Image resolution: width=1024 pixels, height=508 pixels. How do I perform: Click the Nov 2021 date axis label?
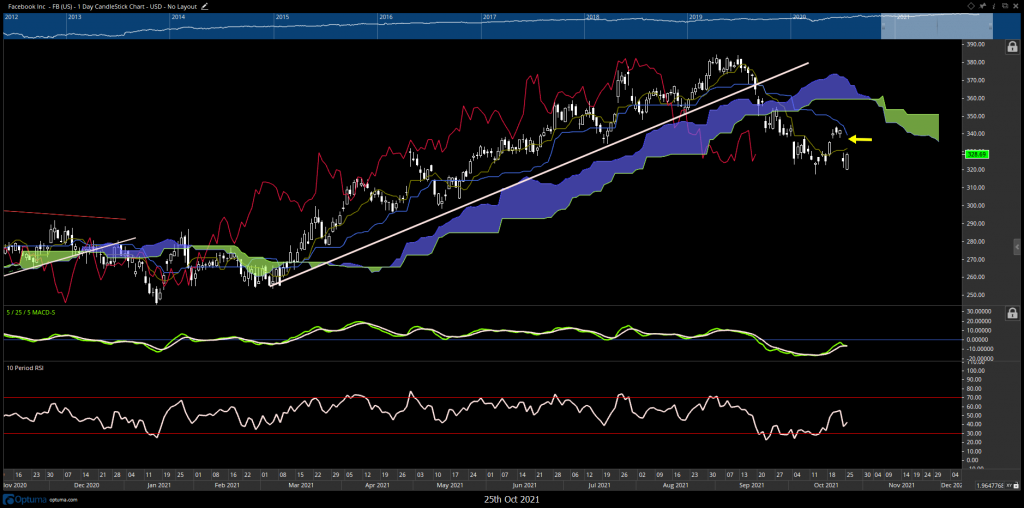901,485
